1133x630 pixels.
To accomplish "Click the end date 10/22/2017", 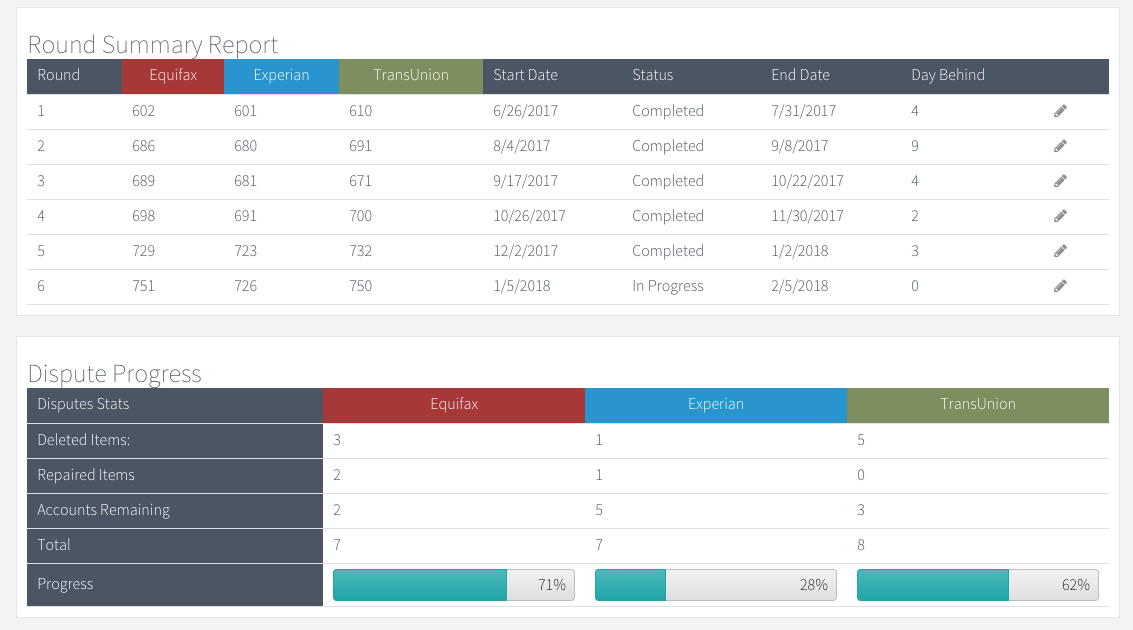I will [807, 181].
